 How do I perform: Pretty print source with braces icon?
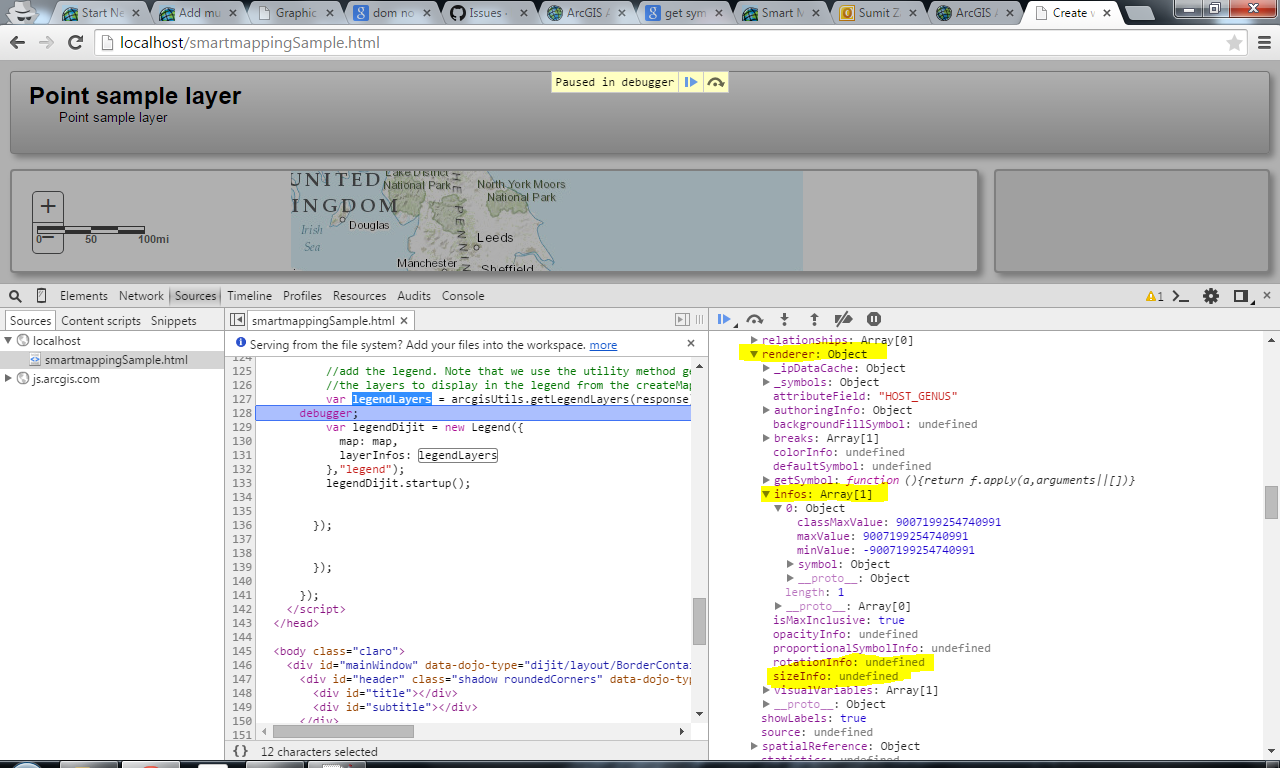tap(240, 750)
